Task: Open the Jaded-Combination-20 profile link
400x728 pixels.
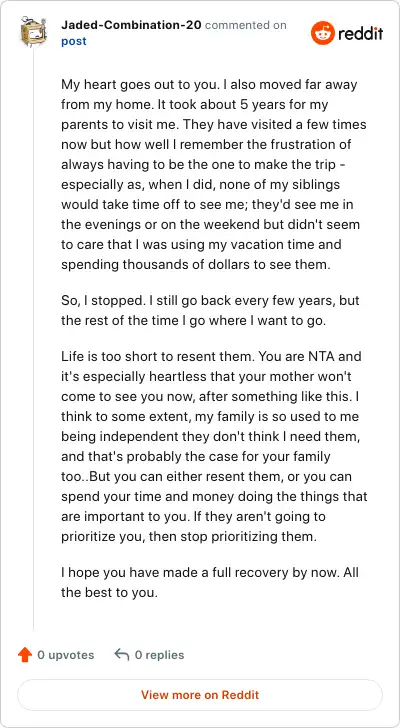Action: point(131,25)
